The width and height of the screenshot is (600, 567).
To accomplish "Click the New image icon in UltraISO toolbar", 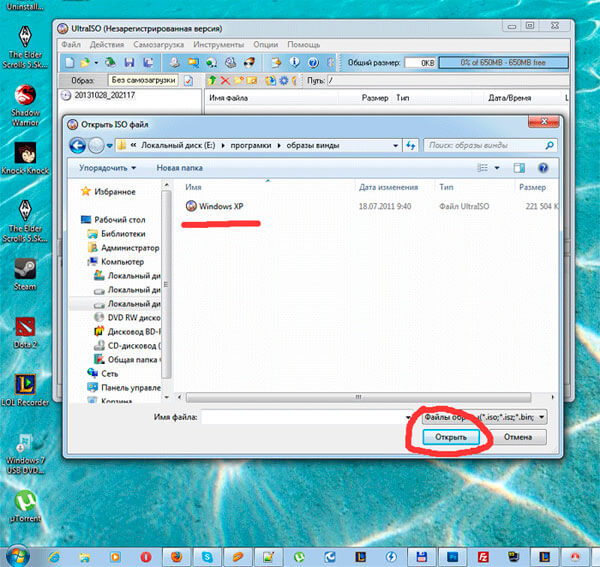I will [69, 62].
